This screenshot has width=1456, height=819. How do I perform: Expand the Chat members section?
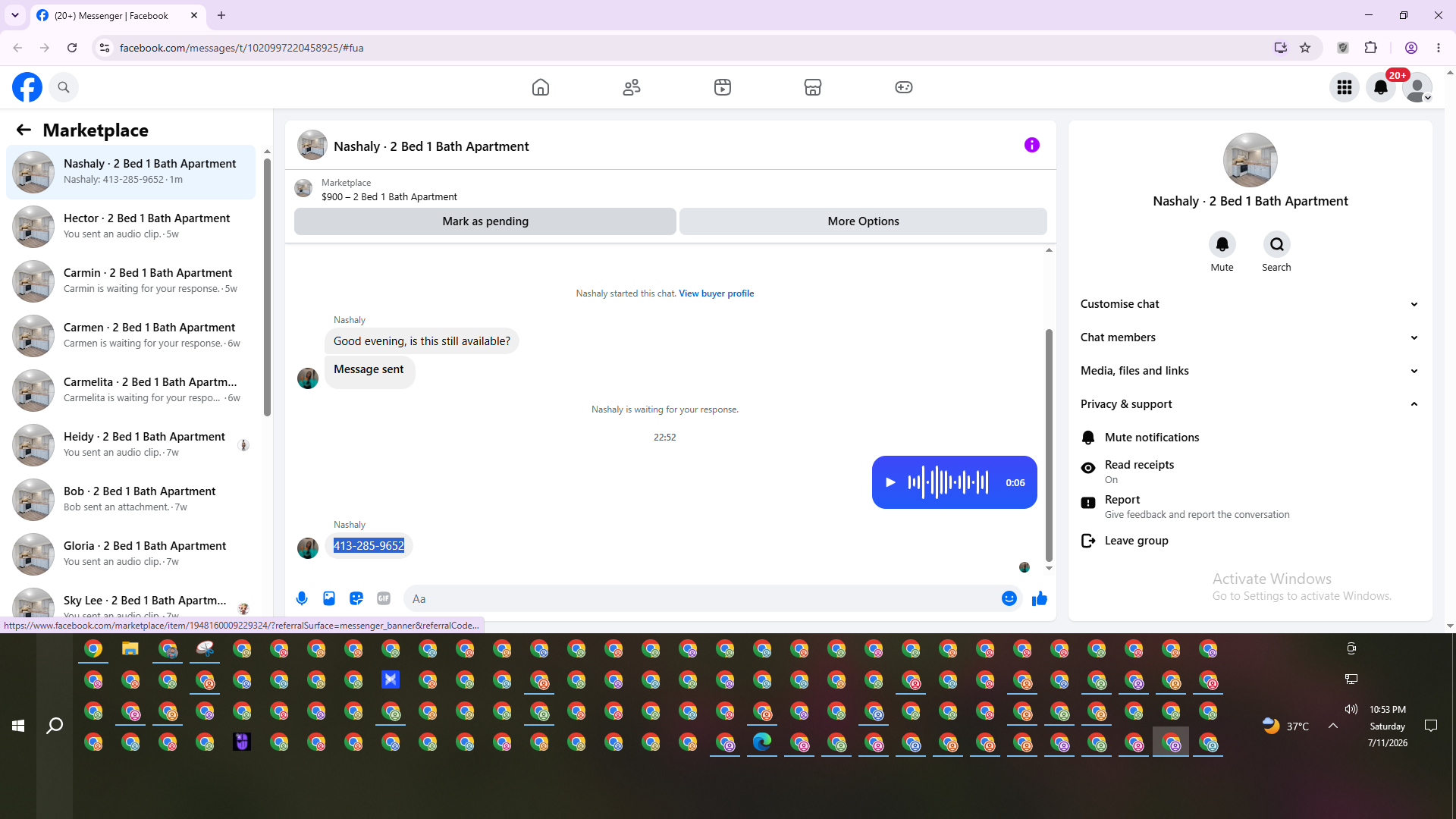pyautogui.click(x=1250, y=337)
